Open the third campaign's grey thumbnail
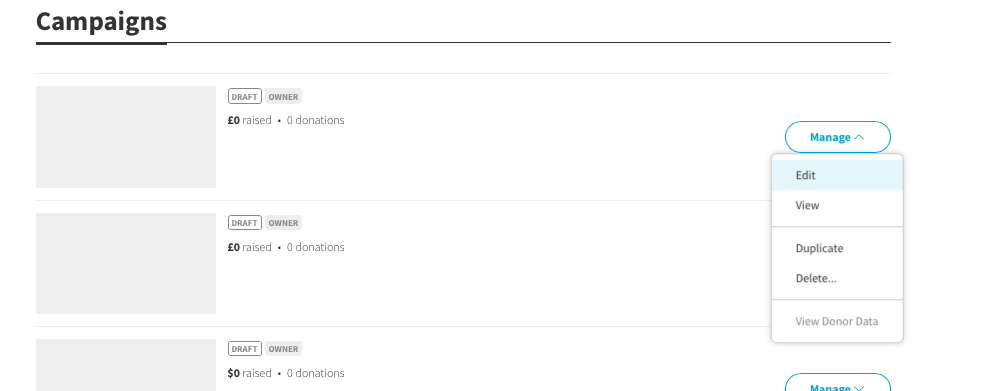 coord(126,365)
